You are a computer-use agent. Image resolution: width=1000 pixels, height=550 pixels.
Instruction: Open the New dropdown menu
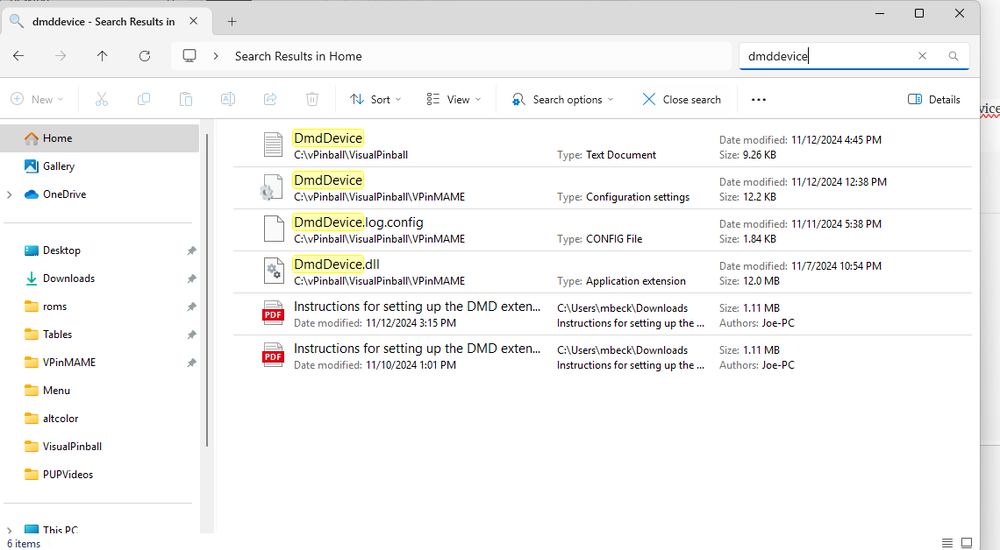click(37, 100)
